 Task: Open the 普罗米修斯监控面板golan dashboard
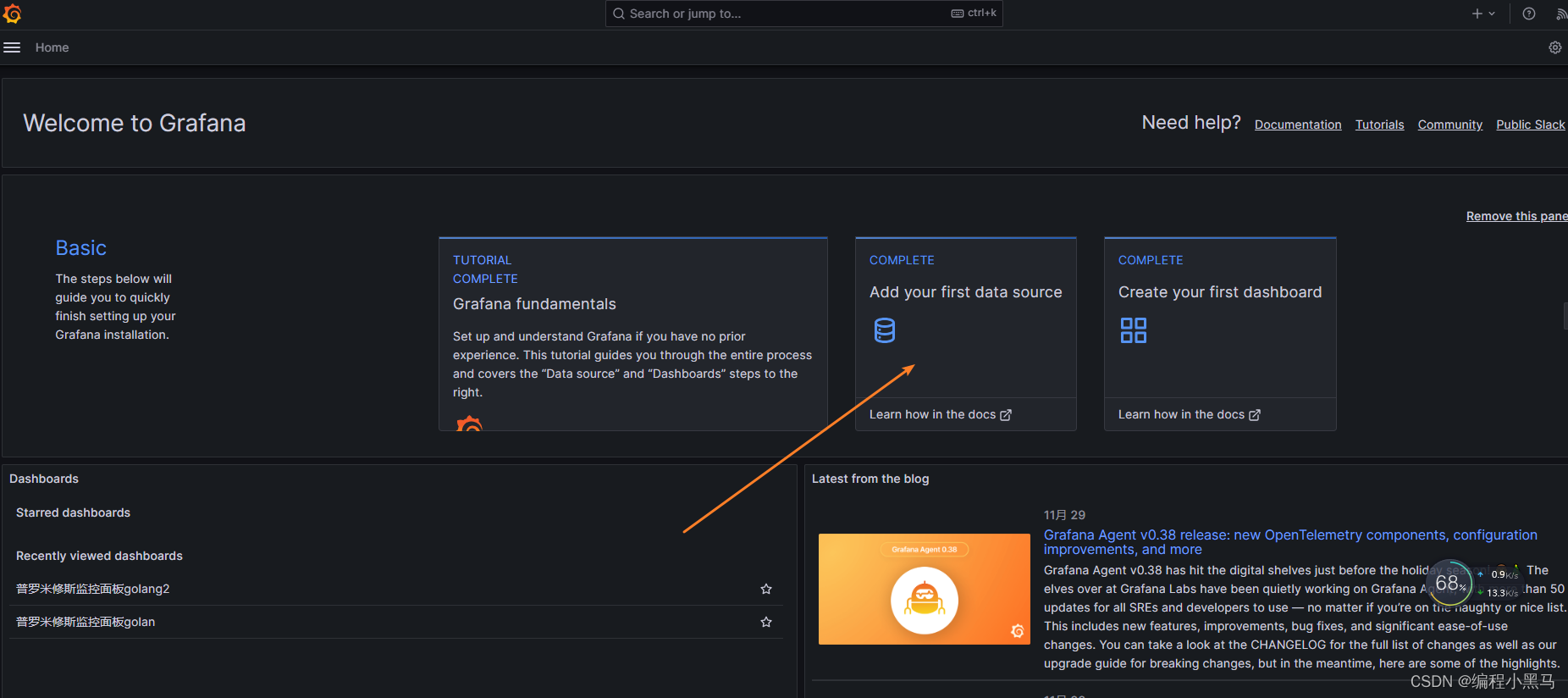86,622
